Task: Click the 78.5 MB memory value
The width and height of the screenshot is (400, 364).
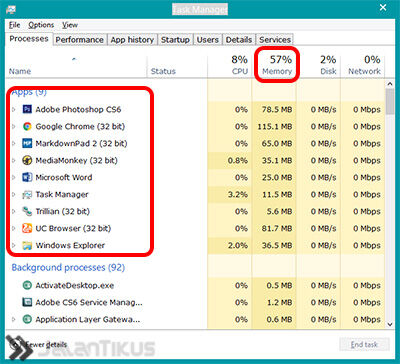Action: point(277,109)
